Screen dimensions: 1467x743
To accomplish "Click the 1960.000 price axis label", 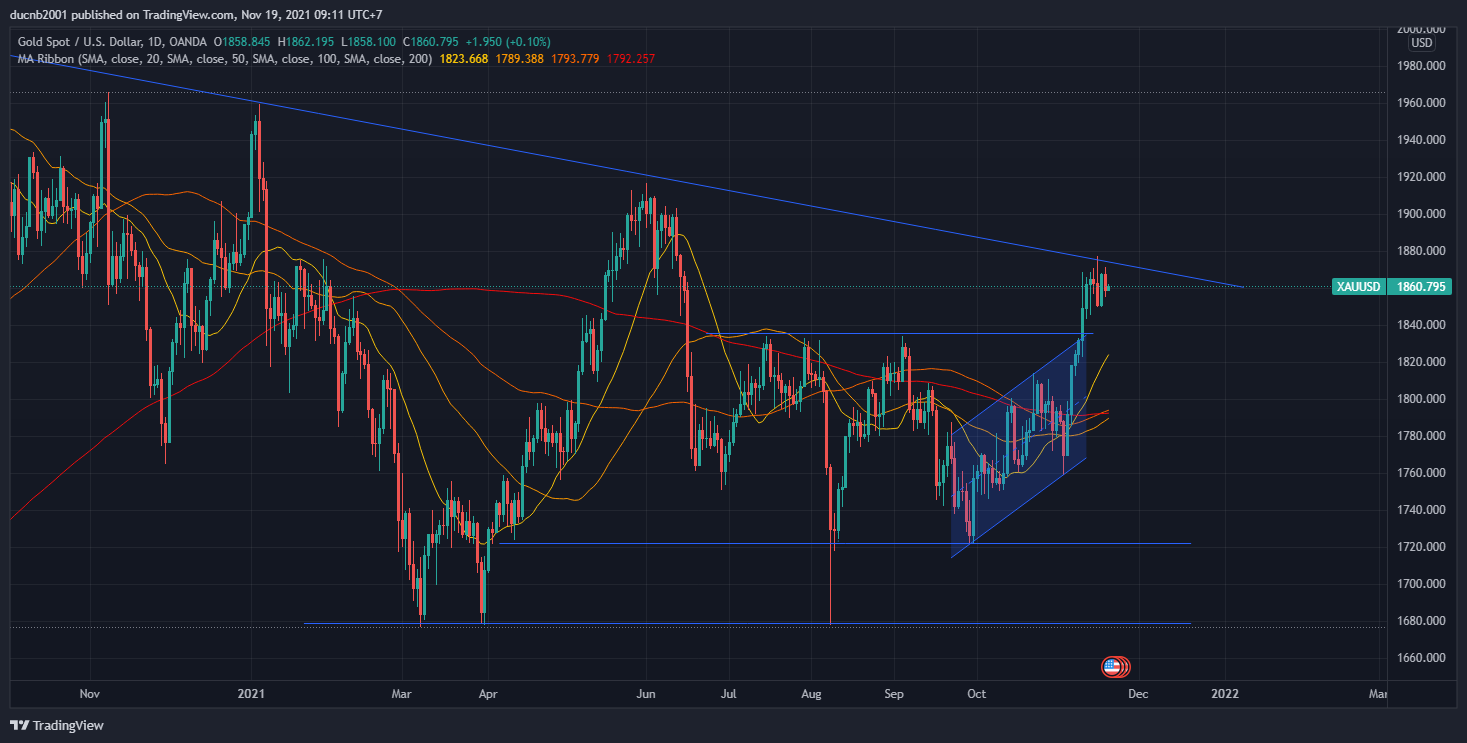I will click(x=1420, y=103).
